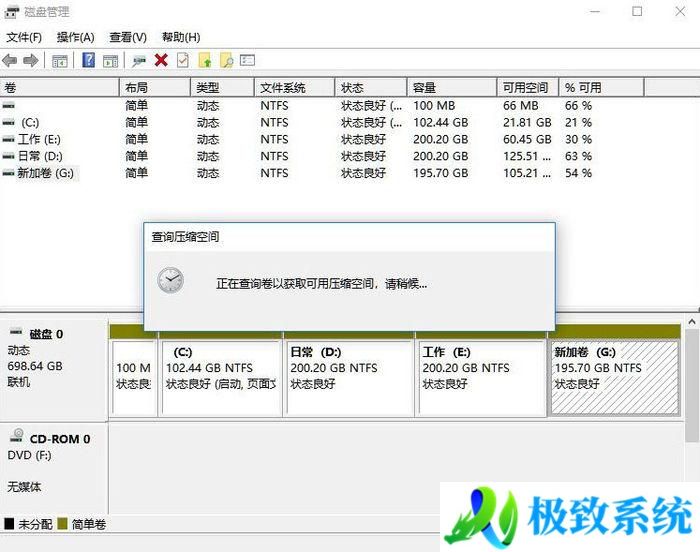Click the 查询压缩空间 dialog title
Image resolution: width=700 pixels, height=552 pixels.
[x=185, y=237]
